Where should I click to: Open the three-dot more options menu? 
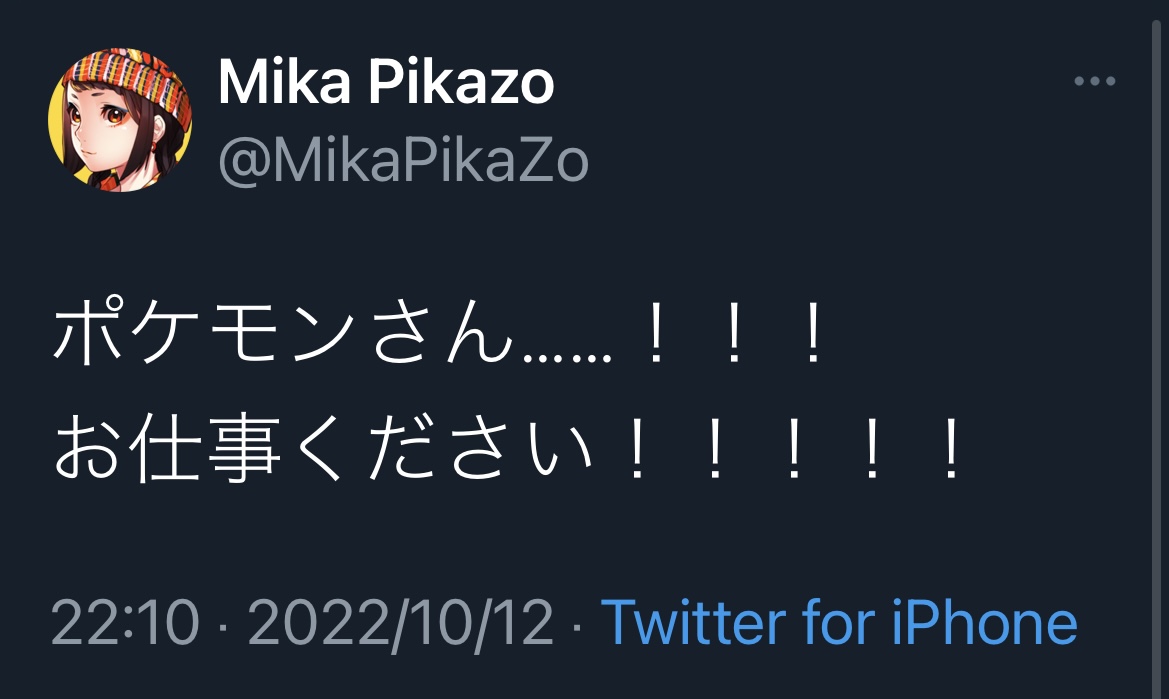[1094, 82]
